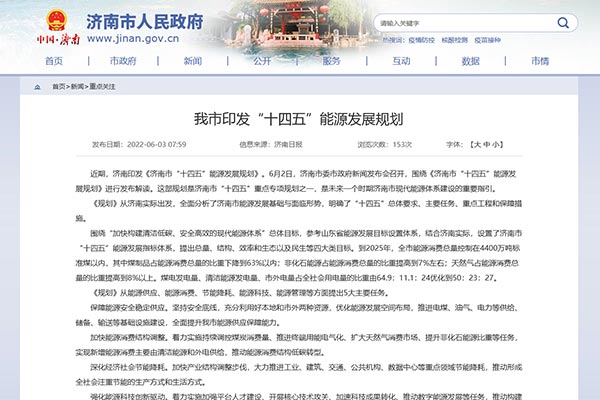Click the 疫情防控 hot search link
Screen dimensions: 600x400
pos(423,39)
